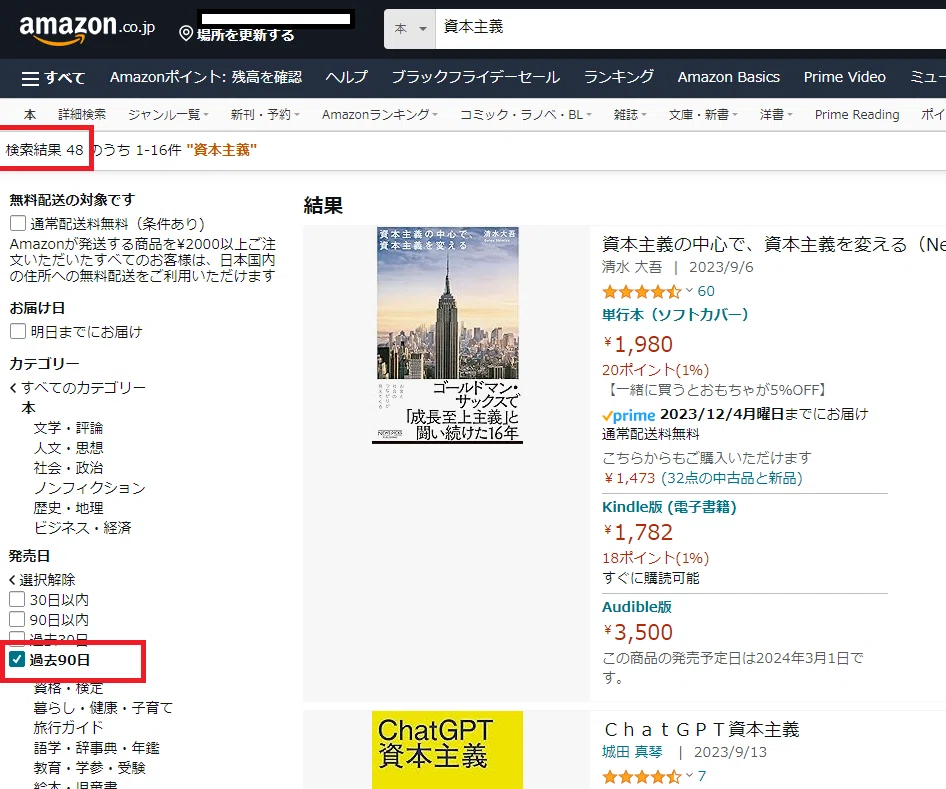Select the ビジネス・経済 category
The image size is (946, 789).
click(x=82, y=528)
